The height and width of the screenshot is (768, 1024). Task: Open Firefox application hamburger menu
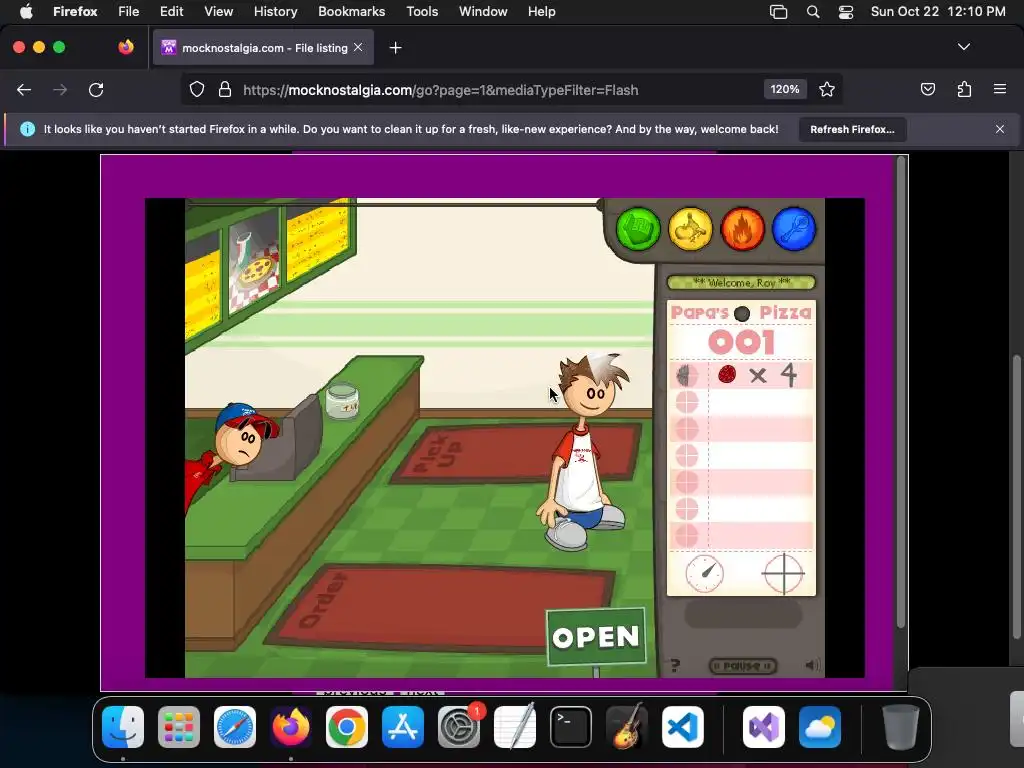point(1000,89)
